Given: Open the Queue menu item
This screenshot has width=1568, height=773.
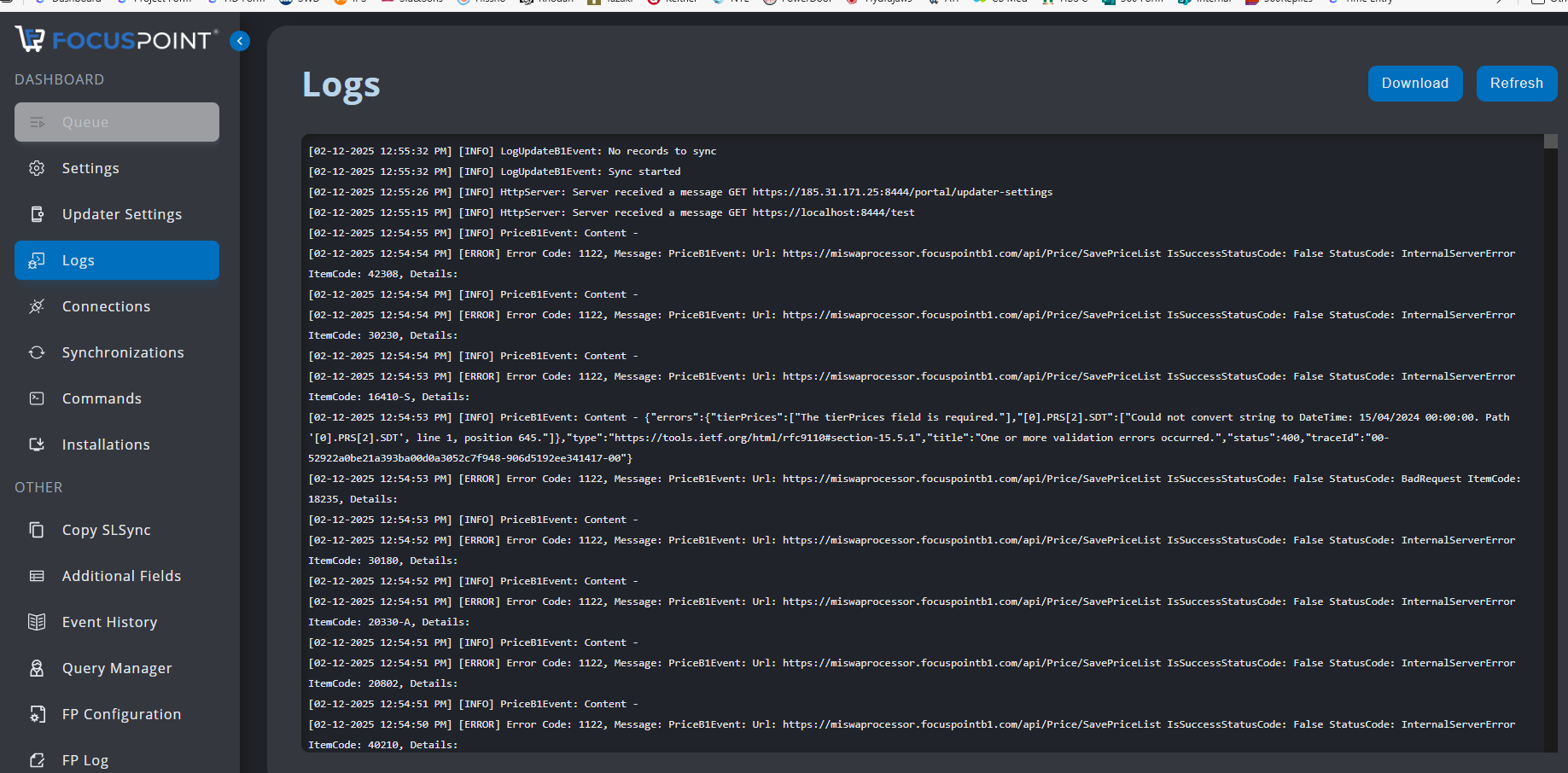Looking at the screenshot, I should click(x=117, y=122).
